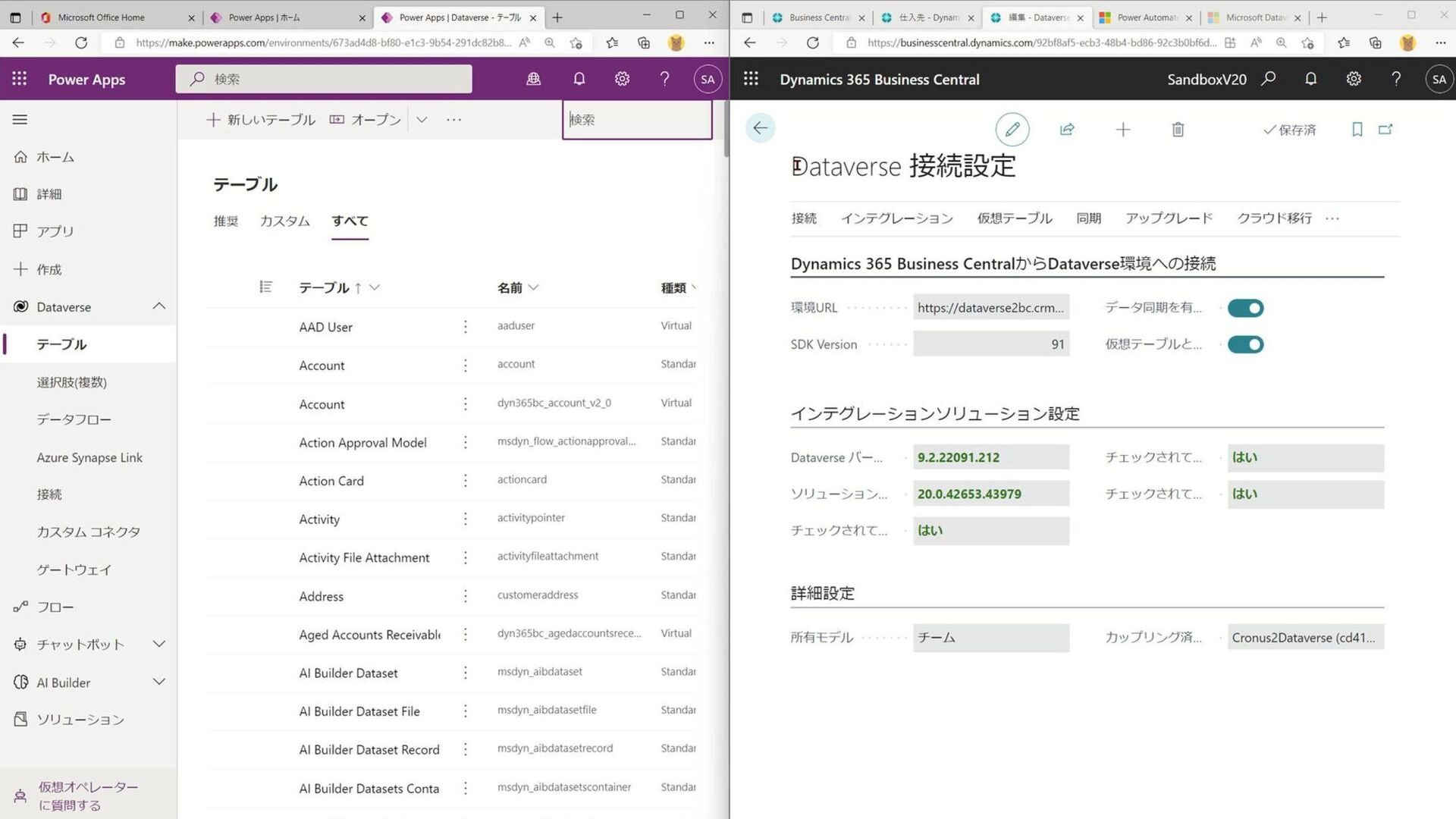The height and width of the screenshot is (819, 1456).
Task: Select the Recommended tables tab
Action: [x=226, y=221]
